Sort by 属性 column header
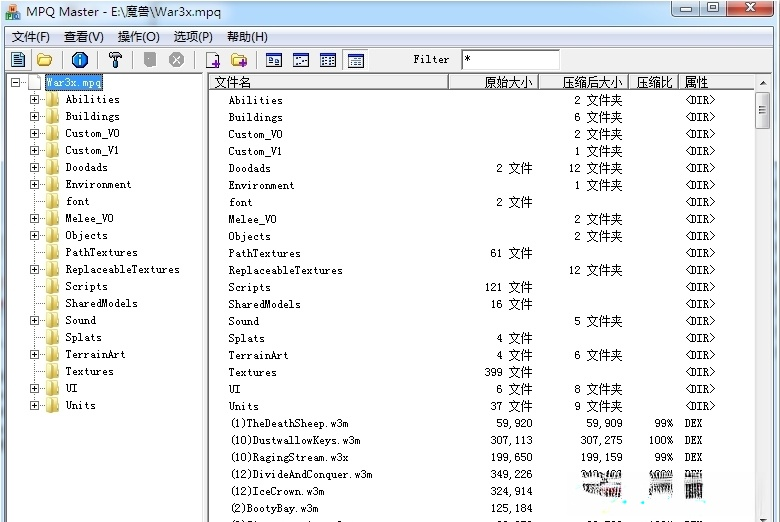780x522 pixels. tap(716, 82)
